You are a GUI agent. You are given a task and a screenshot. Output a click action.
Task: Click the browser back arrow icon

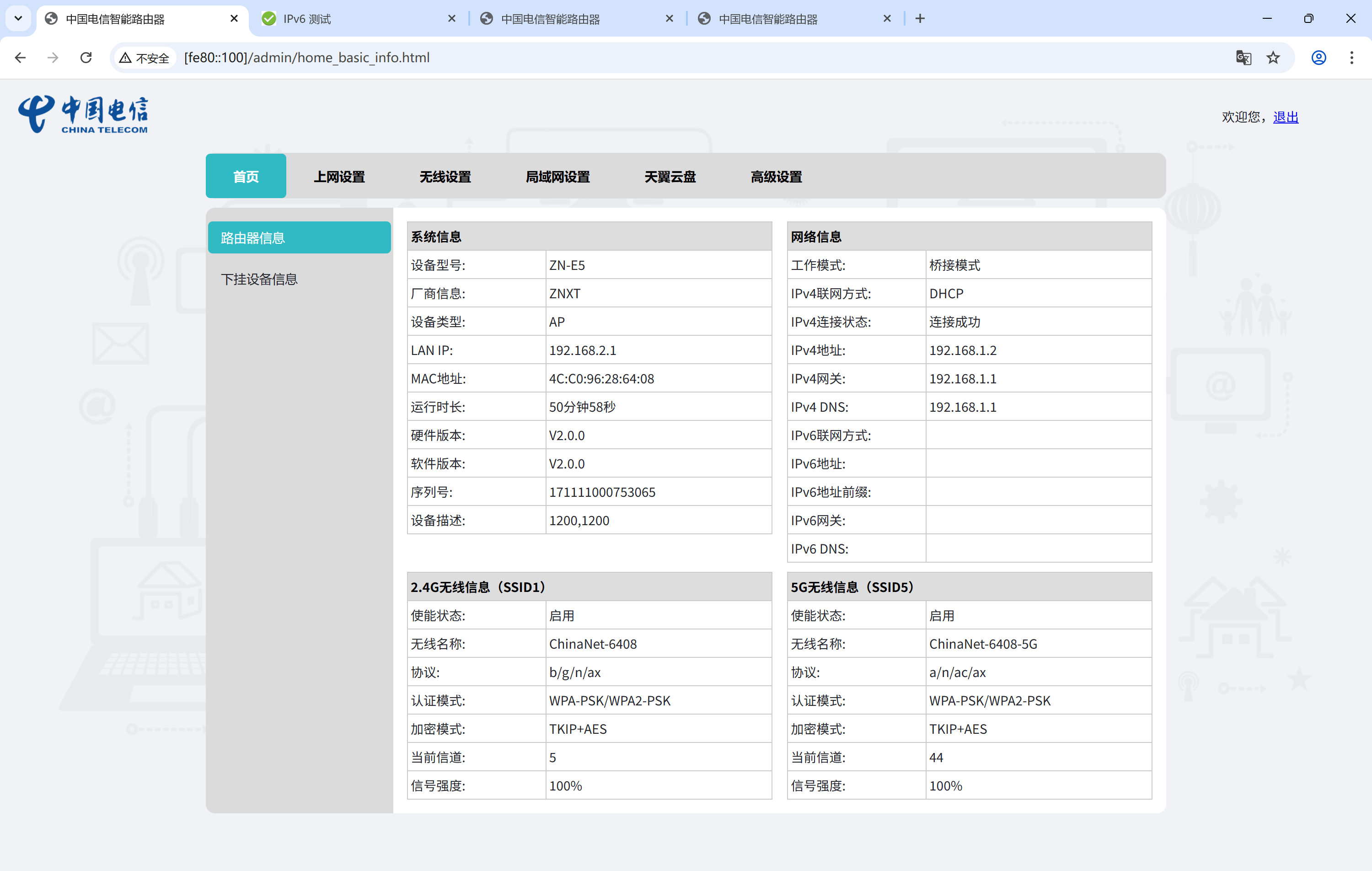pos(21,58)
